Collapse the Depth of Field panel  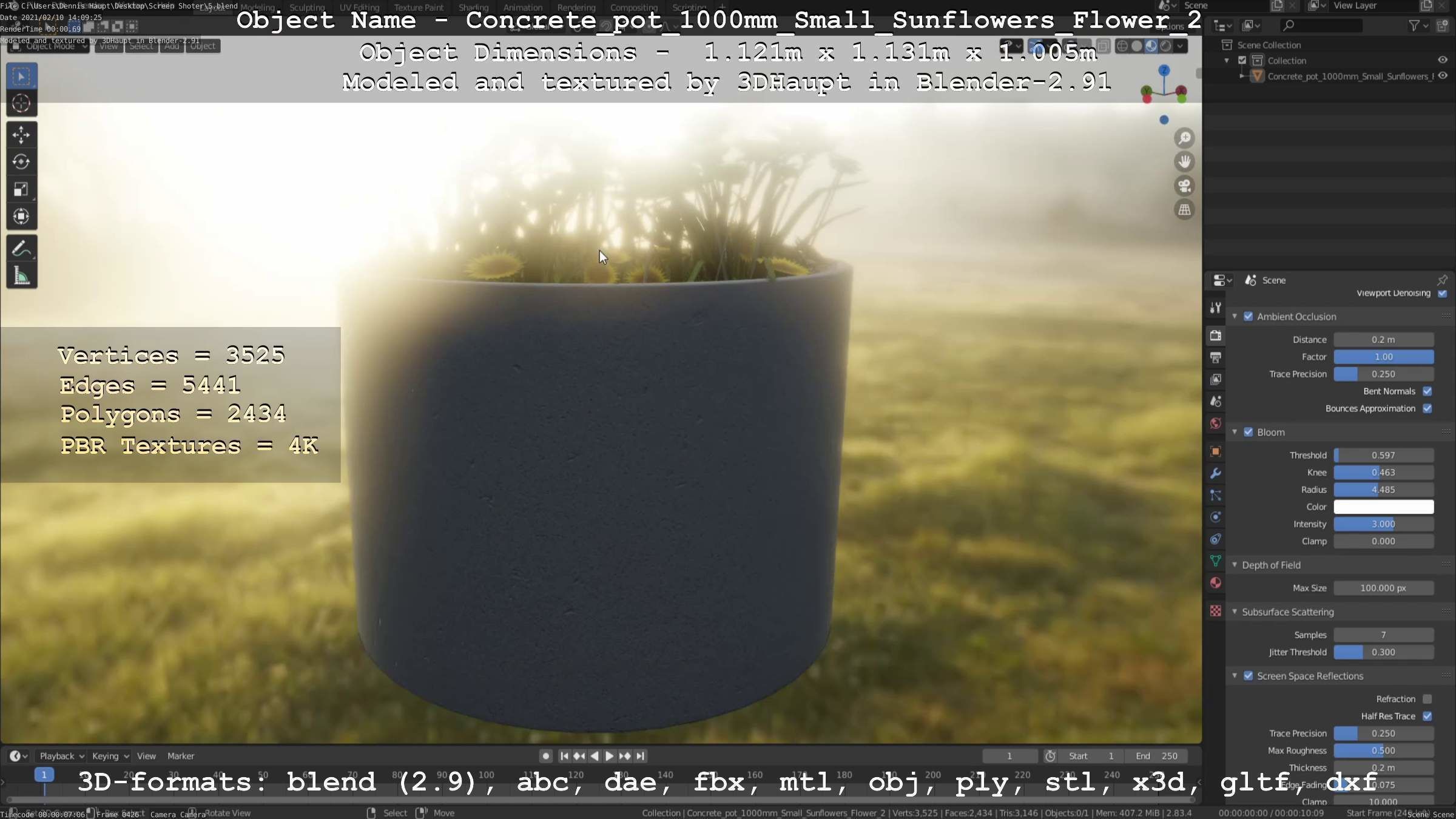tap(1235, 565)
